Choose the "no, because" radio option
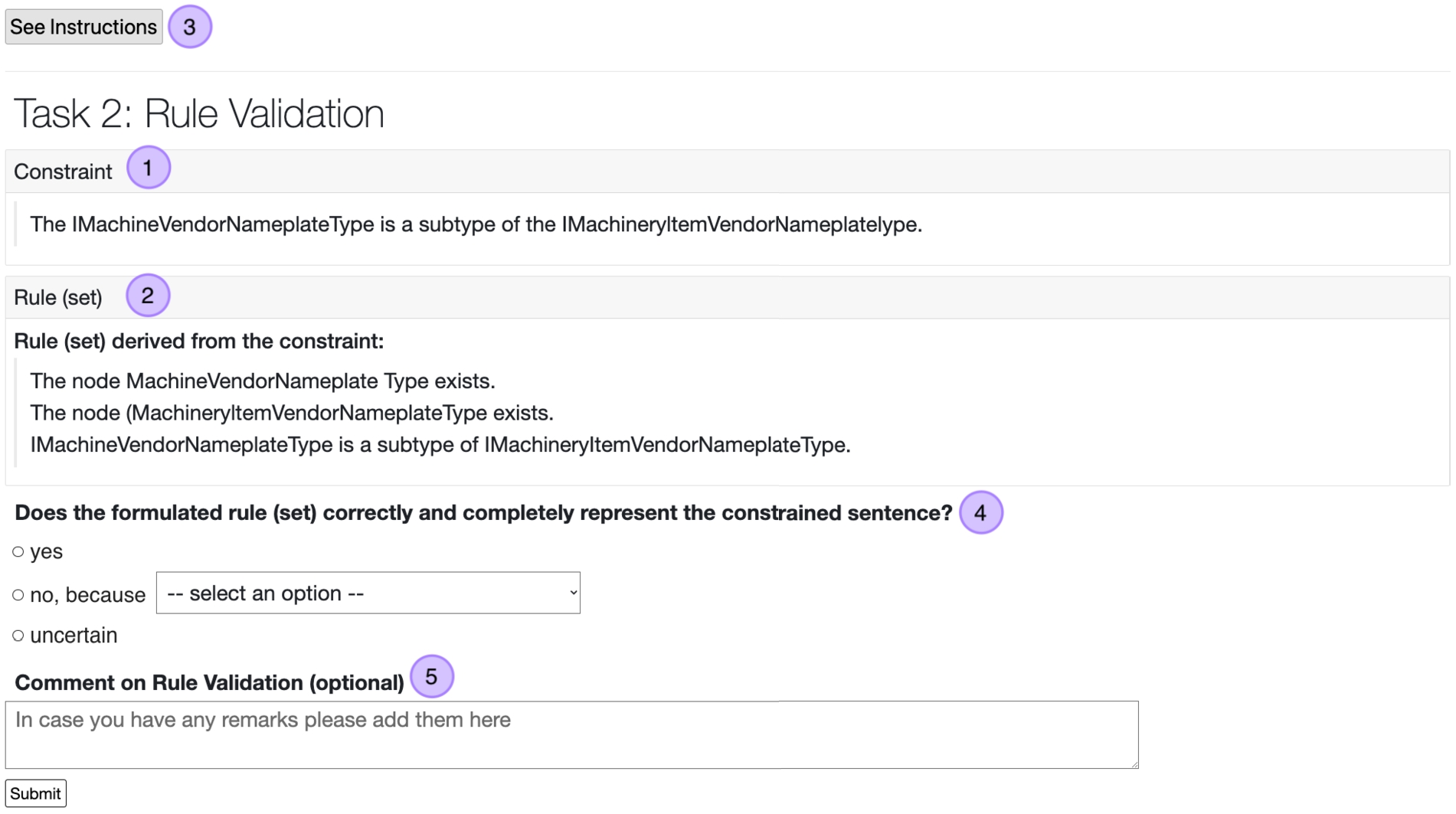 pyautogui.click(x=18, y=595)
